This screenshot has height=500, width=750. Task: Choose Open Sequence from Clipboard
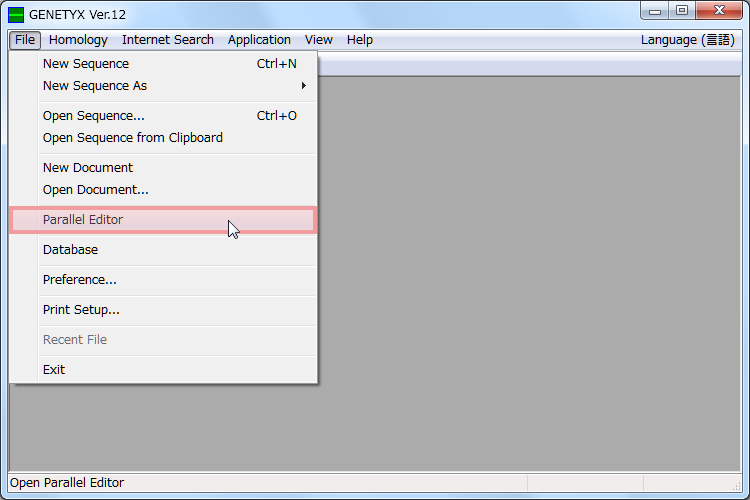click(163, 138)
